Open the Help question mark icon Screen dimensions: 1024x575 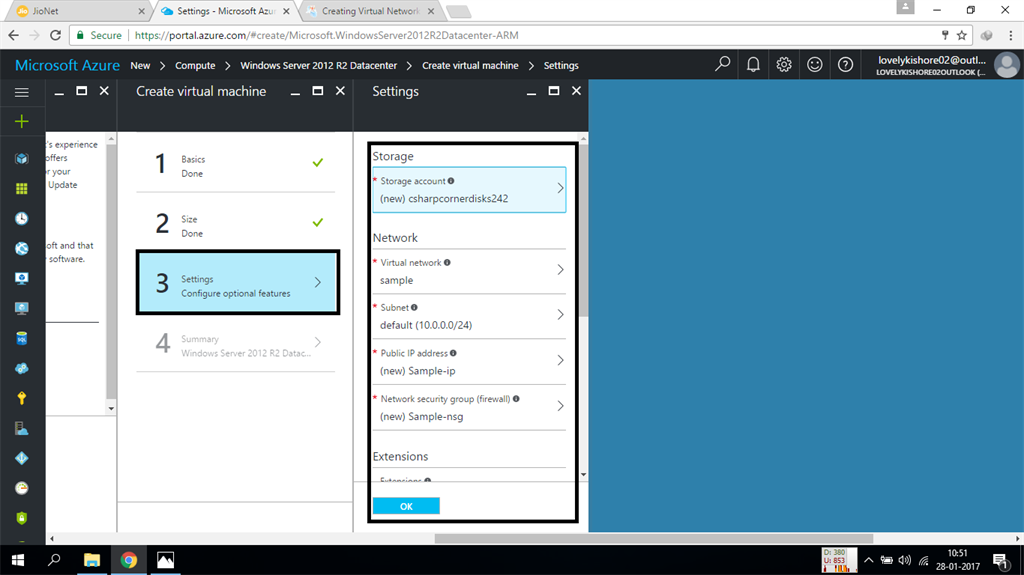point(845,64)
